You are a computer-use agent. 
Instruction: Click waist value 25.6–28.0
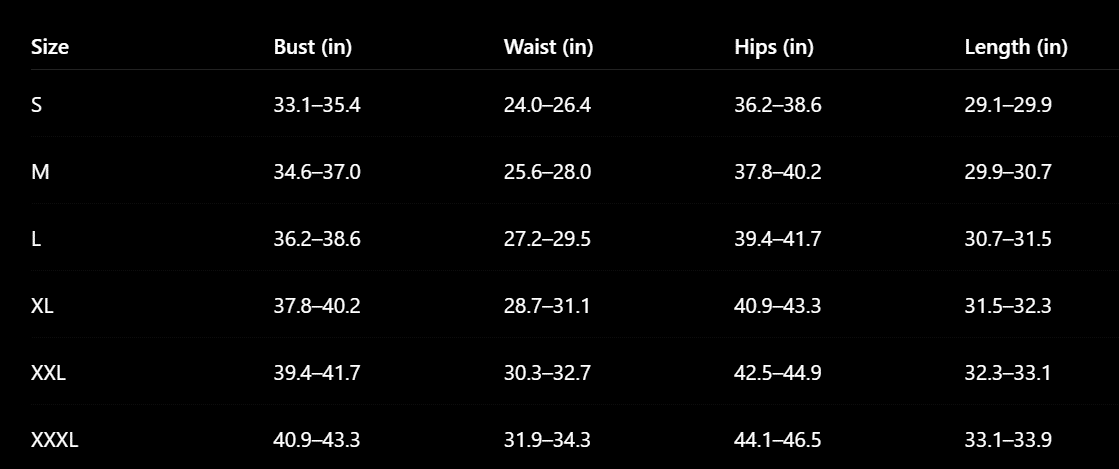(547, 172)
